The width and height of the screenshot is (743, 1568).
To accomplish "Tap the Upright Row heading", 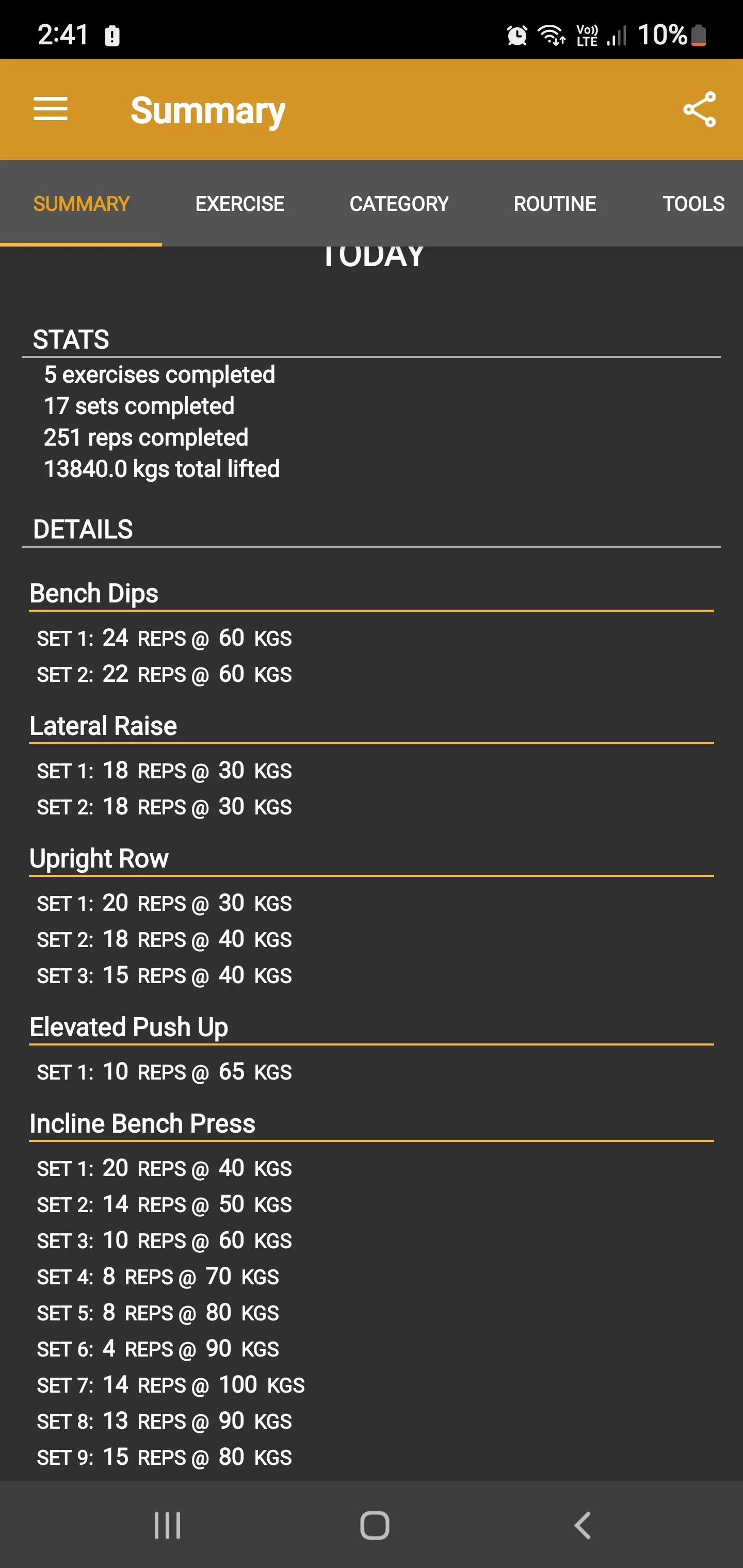I will pyautogui.click(x=99, y=858).
